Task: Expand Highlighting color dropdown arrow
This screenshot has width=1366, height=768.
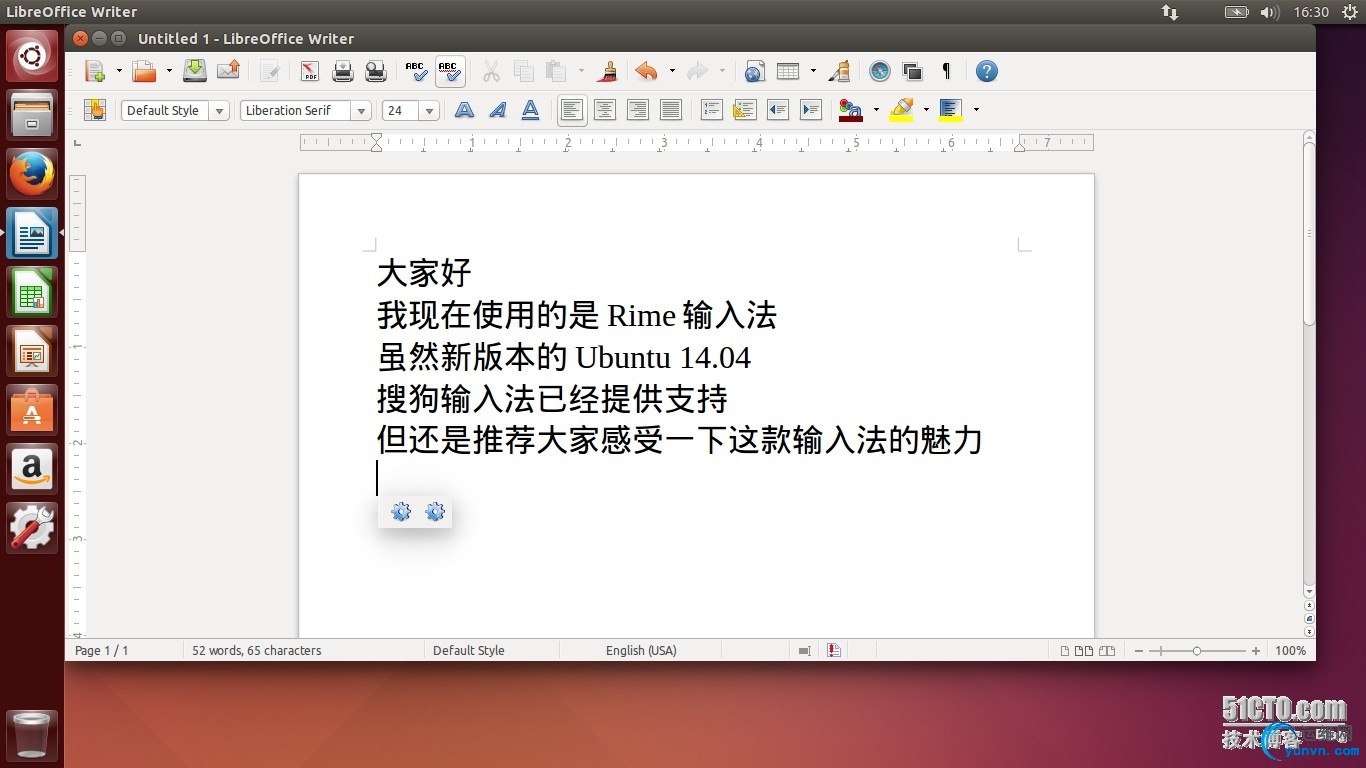Action: point(926,110)
